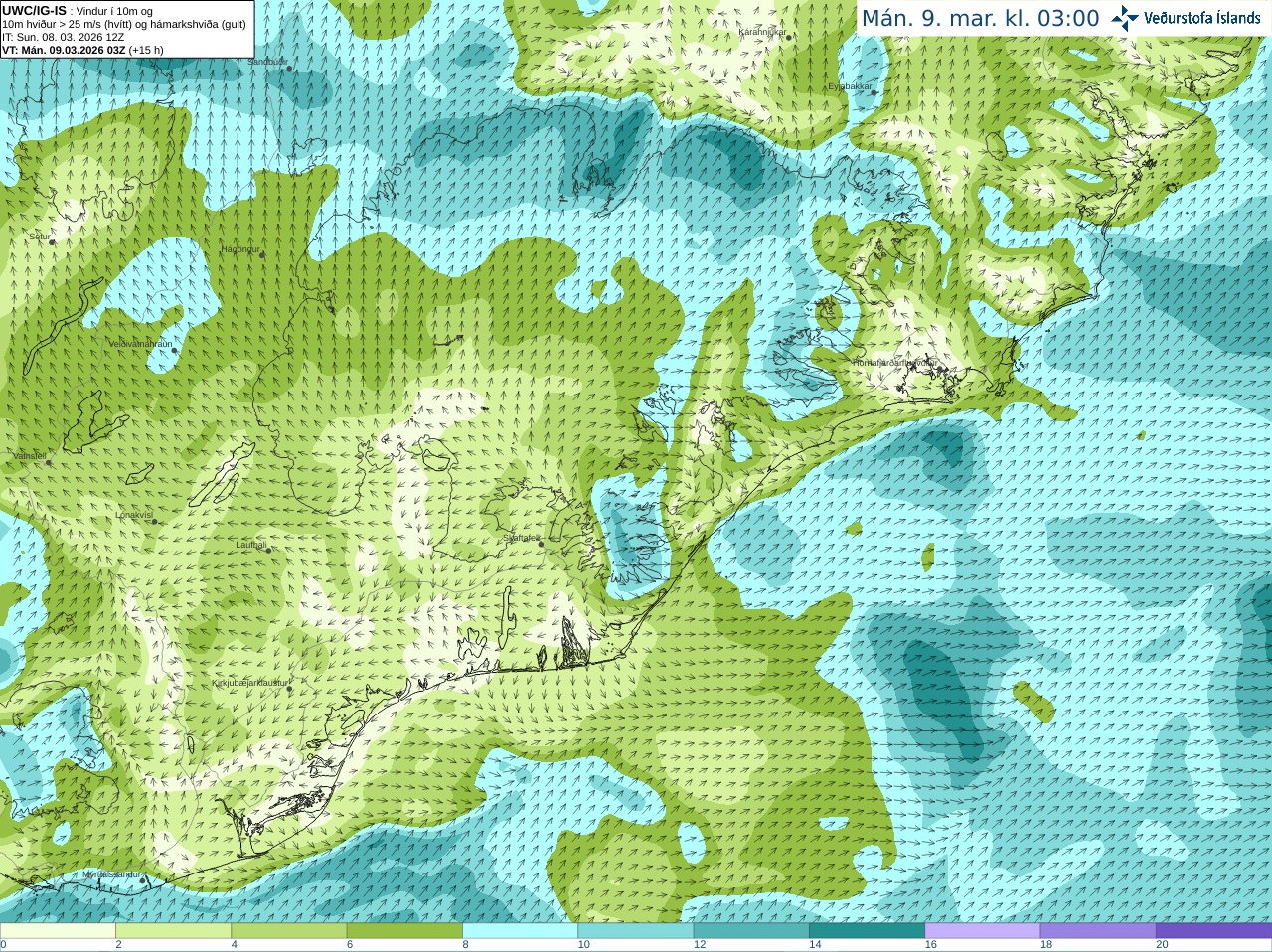The image size is (1272, 952).
Task: Click the 18–20 m/s medium purple legend swatch
Action: click(1098, 930)
